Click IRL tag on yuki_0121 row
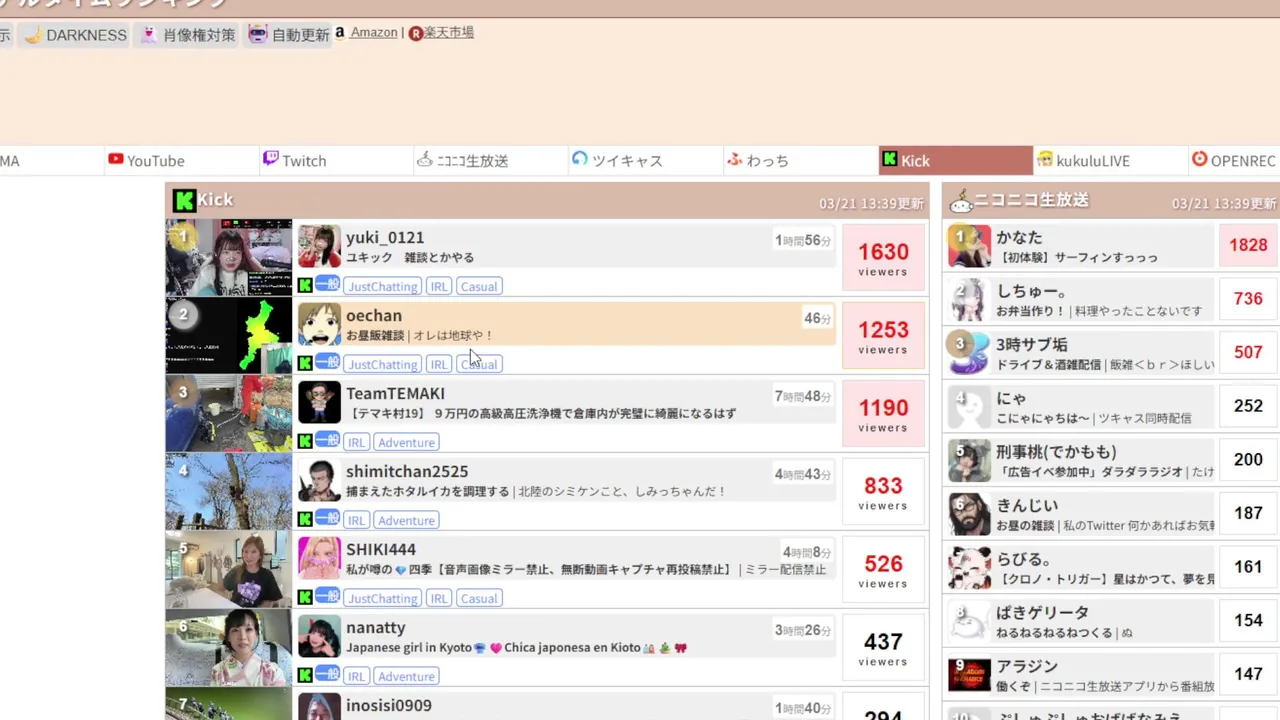Screen dimensions: 1280x720 [x=439, y=286]
